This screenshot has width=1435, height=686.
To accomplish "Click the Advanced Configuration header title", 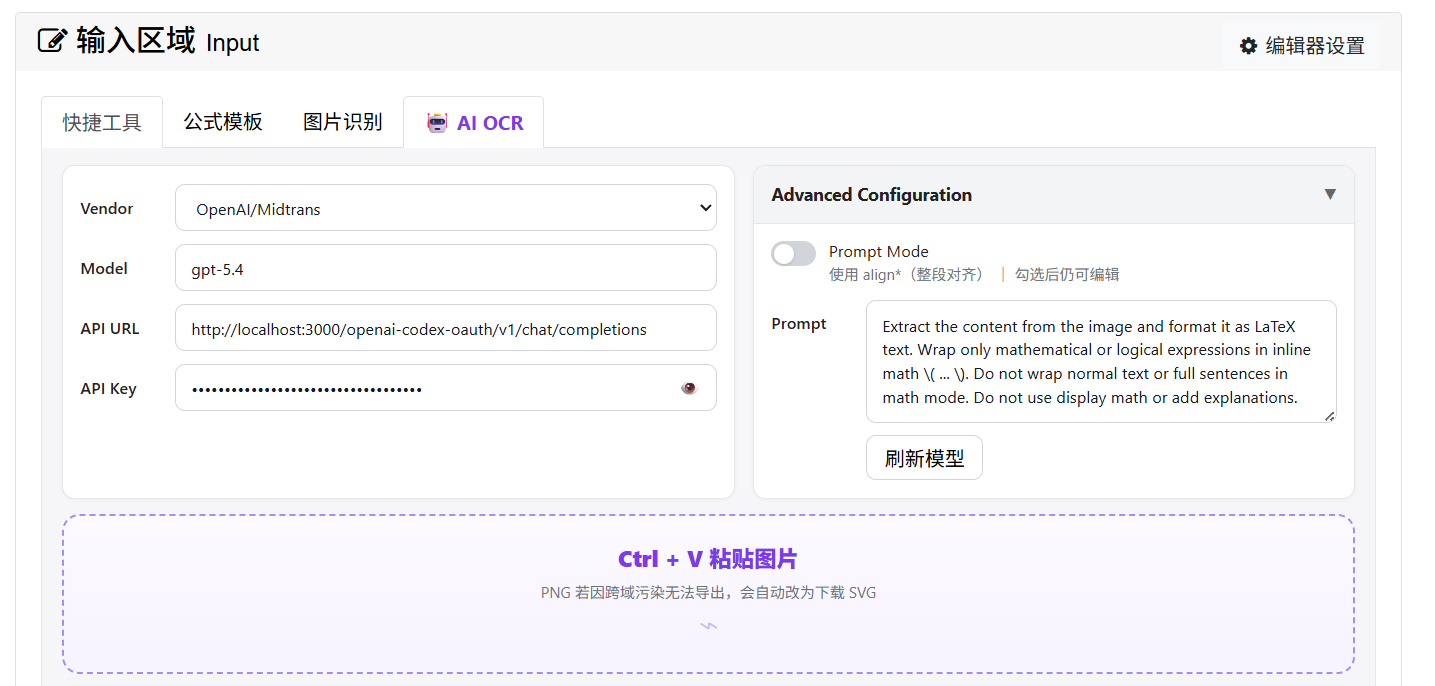I will [x=871, y=195].
